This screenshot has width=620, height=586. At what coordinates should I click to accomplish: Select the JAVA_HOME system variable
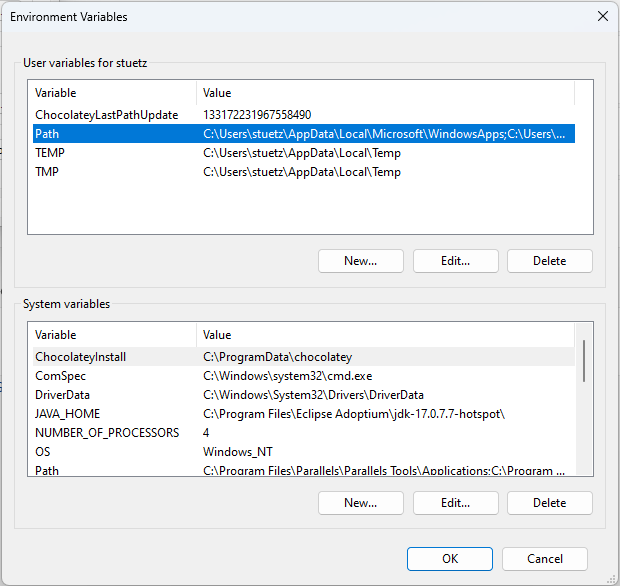[x=304, y=414]
